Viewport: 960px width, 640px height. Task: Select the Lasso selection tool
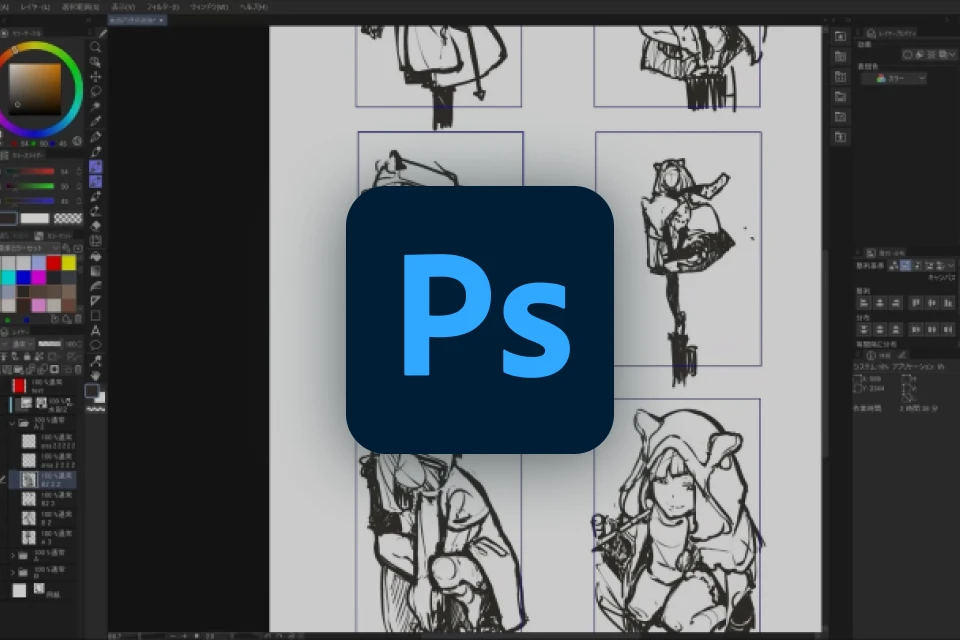pos(96,92)
